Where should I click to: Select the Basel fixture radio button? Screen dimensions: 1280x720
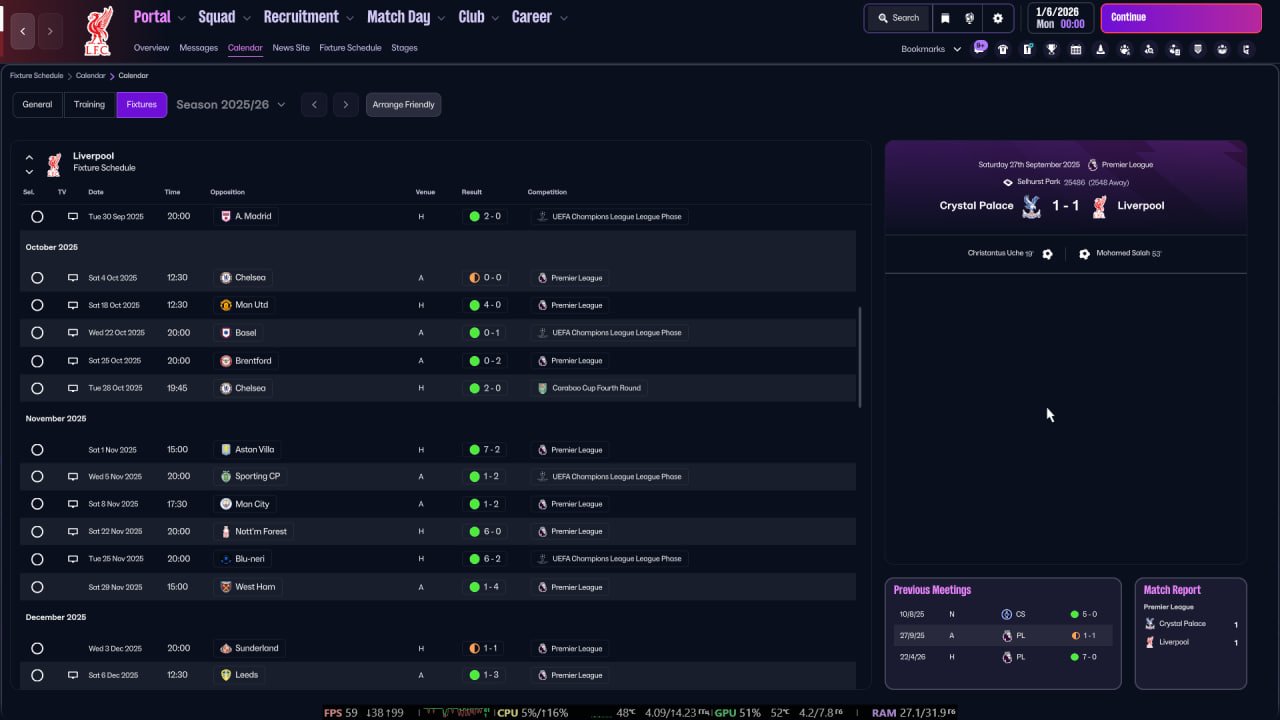[37, 333]
